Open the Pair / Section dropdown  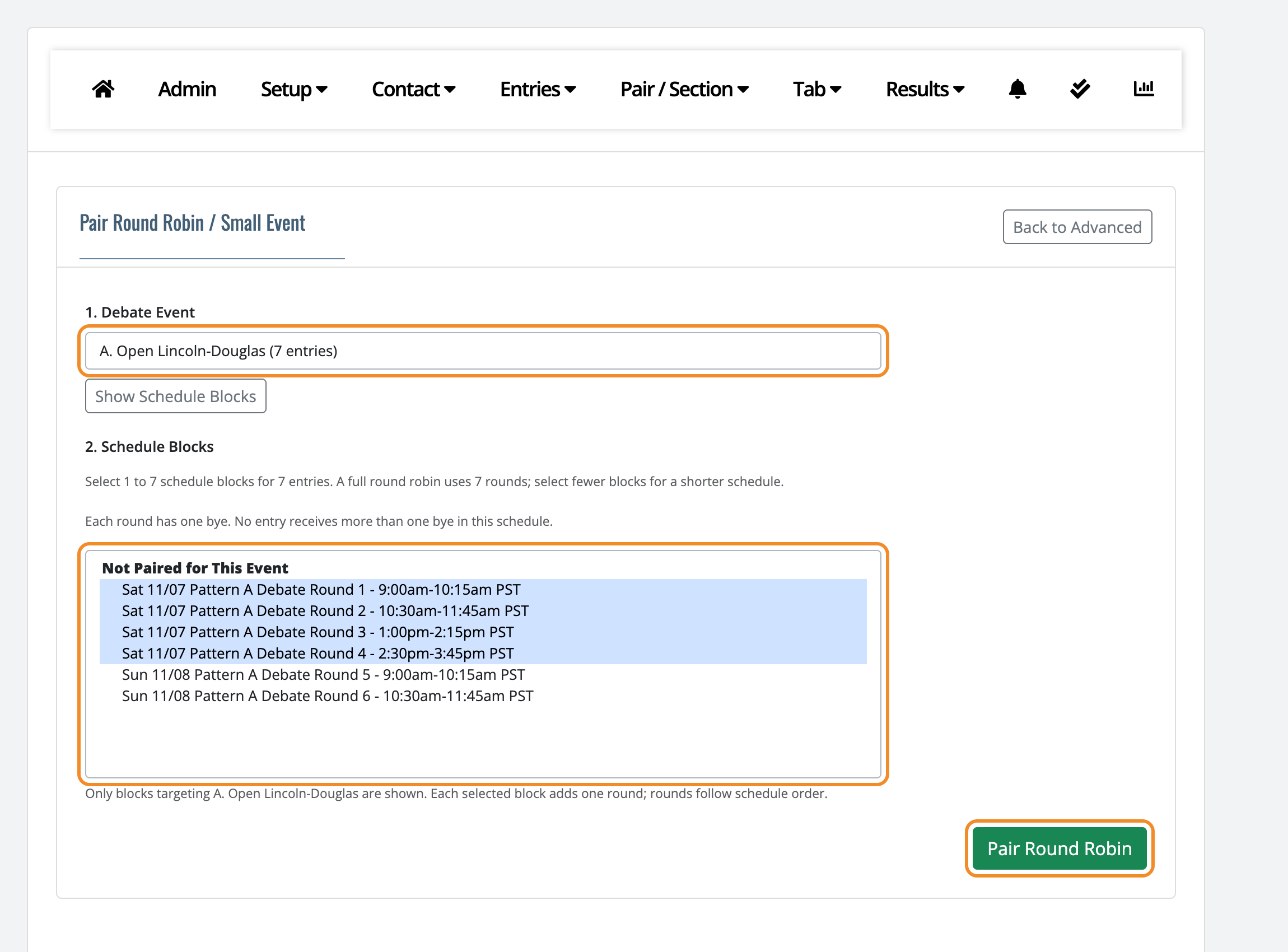(684, 90)
